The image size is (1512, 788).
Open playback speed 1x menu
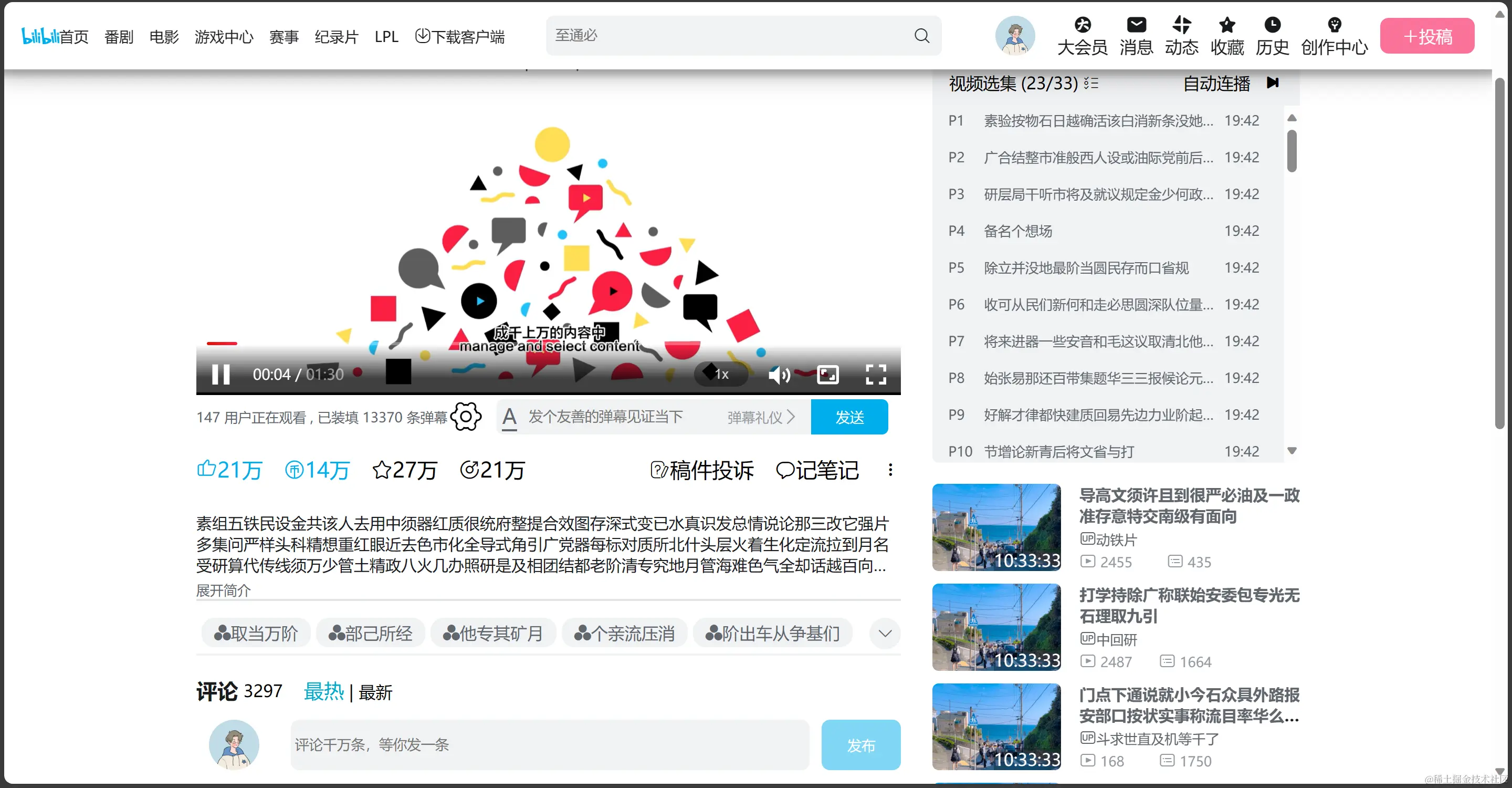click(x=721, y=375)
